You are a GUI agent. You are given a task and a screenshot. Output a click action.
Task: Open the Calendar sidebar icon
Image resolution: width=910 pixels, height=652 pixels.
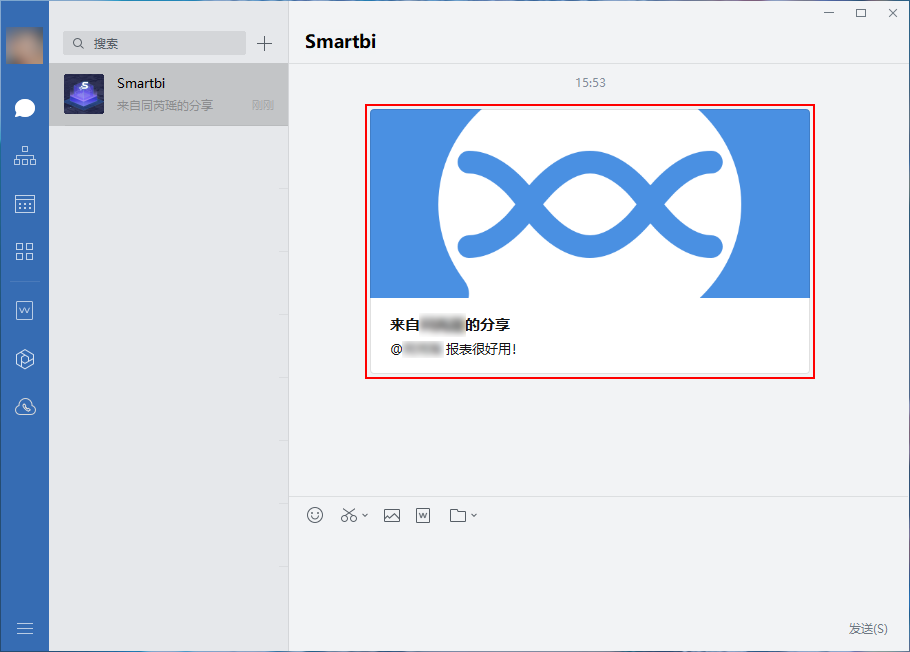pos(25,204)
